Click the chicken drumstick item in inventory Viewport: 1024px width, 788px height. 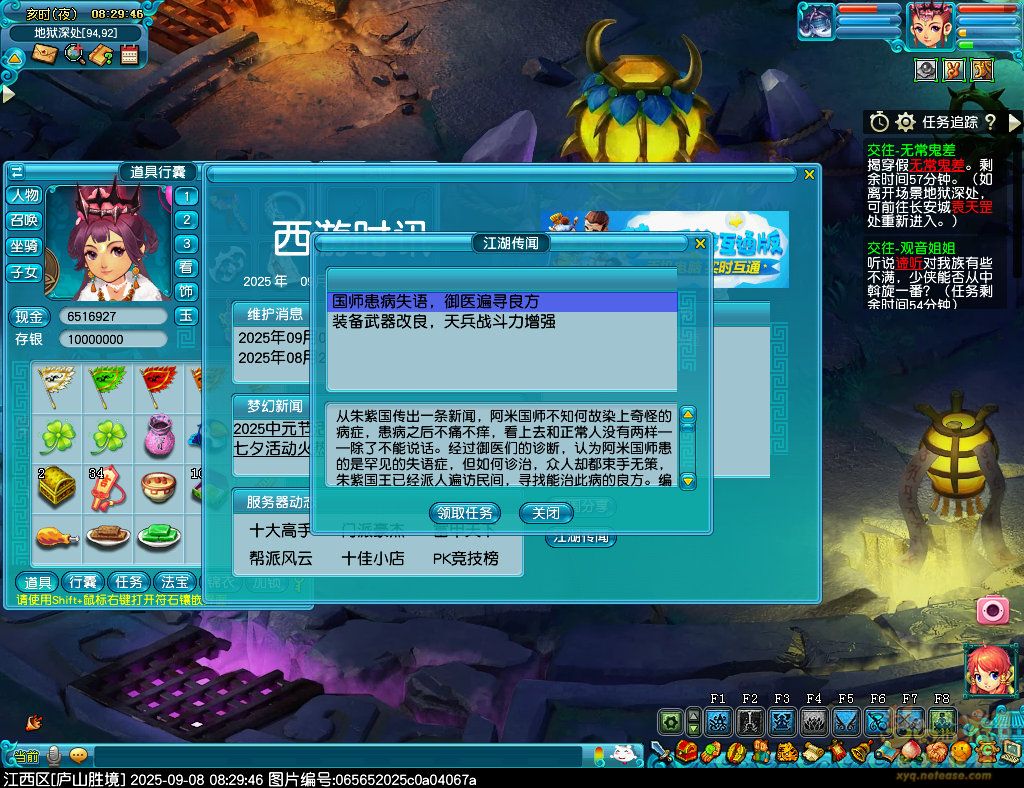[58, 537]
